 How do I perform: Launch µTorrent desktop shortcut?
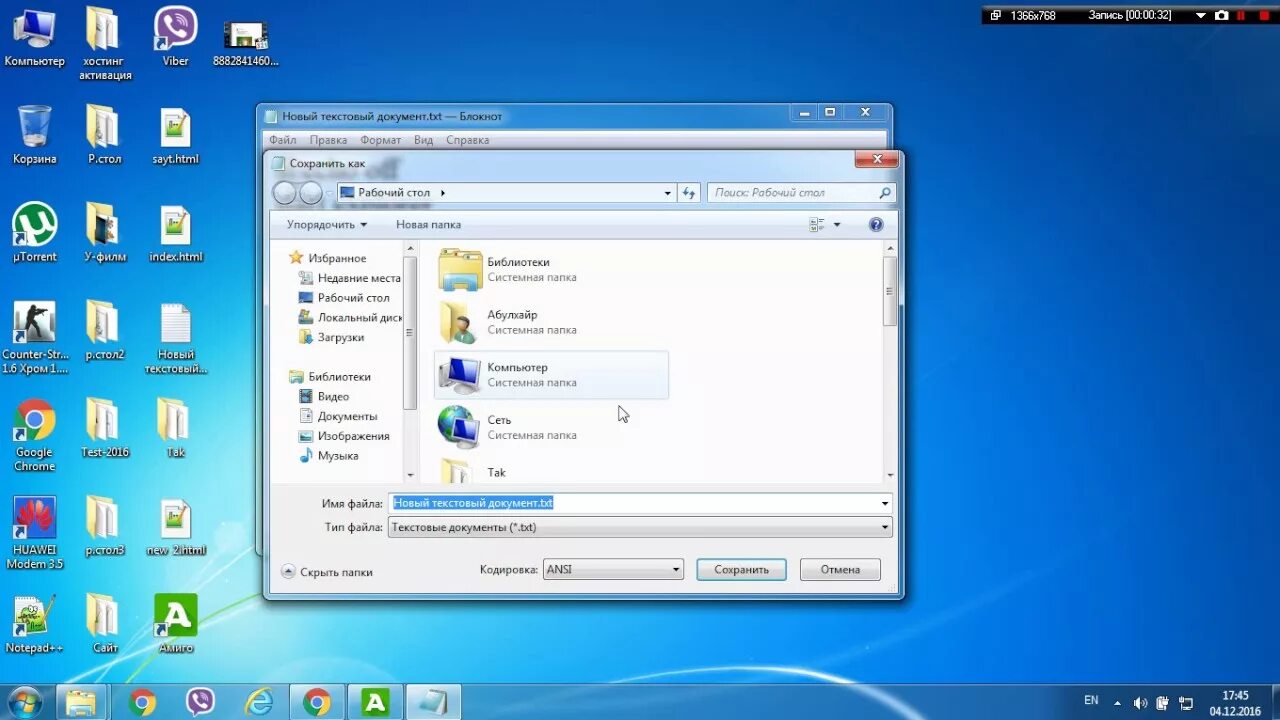(34, 233)
